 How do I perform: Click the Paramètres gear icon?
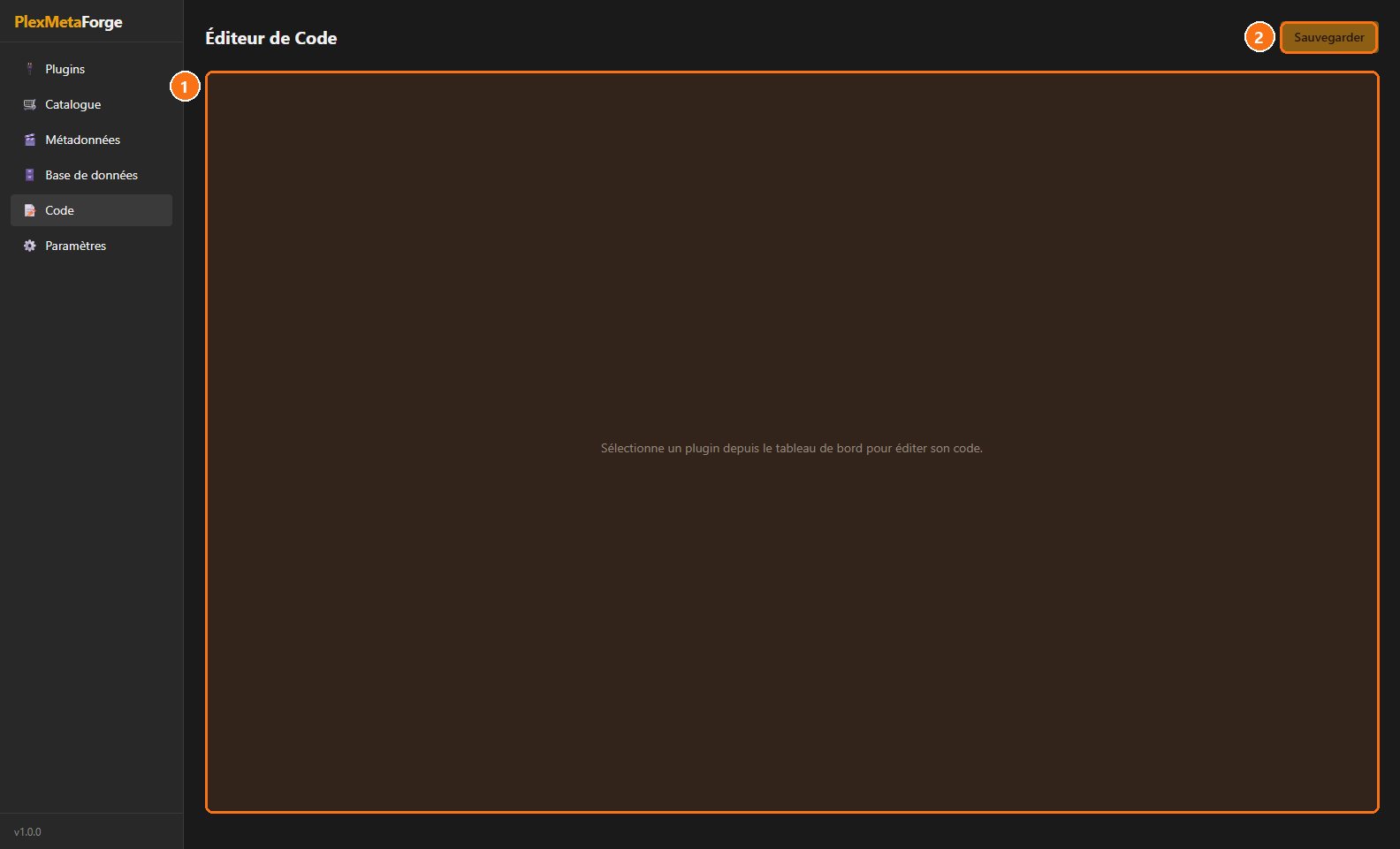(30, 246)
